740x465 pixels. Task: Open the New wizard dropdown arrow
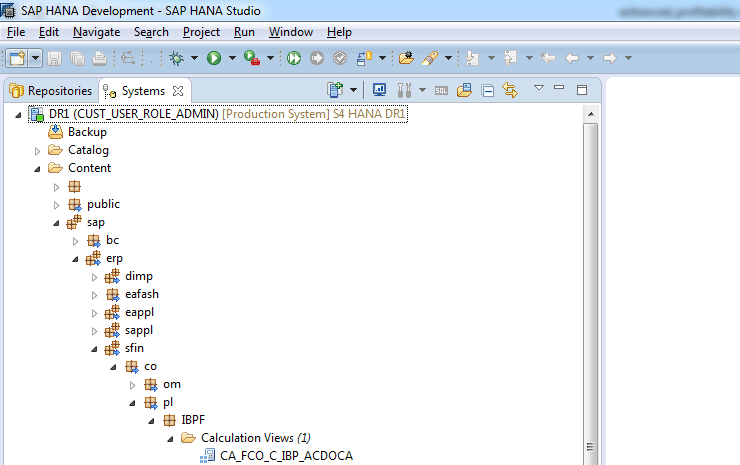[35, 58]
